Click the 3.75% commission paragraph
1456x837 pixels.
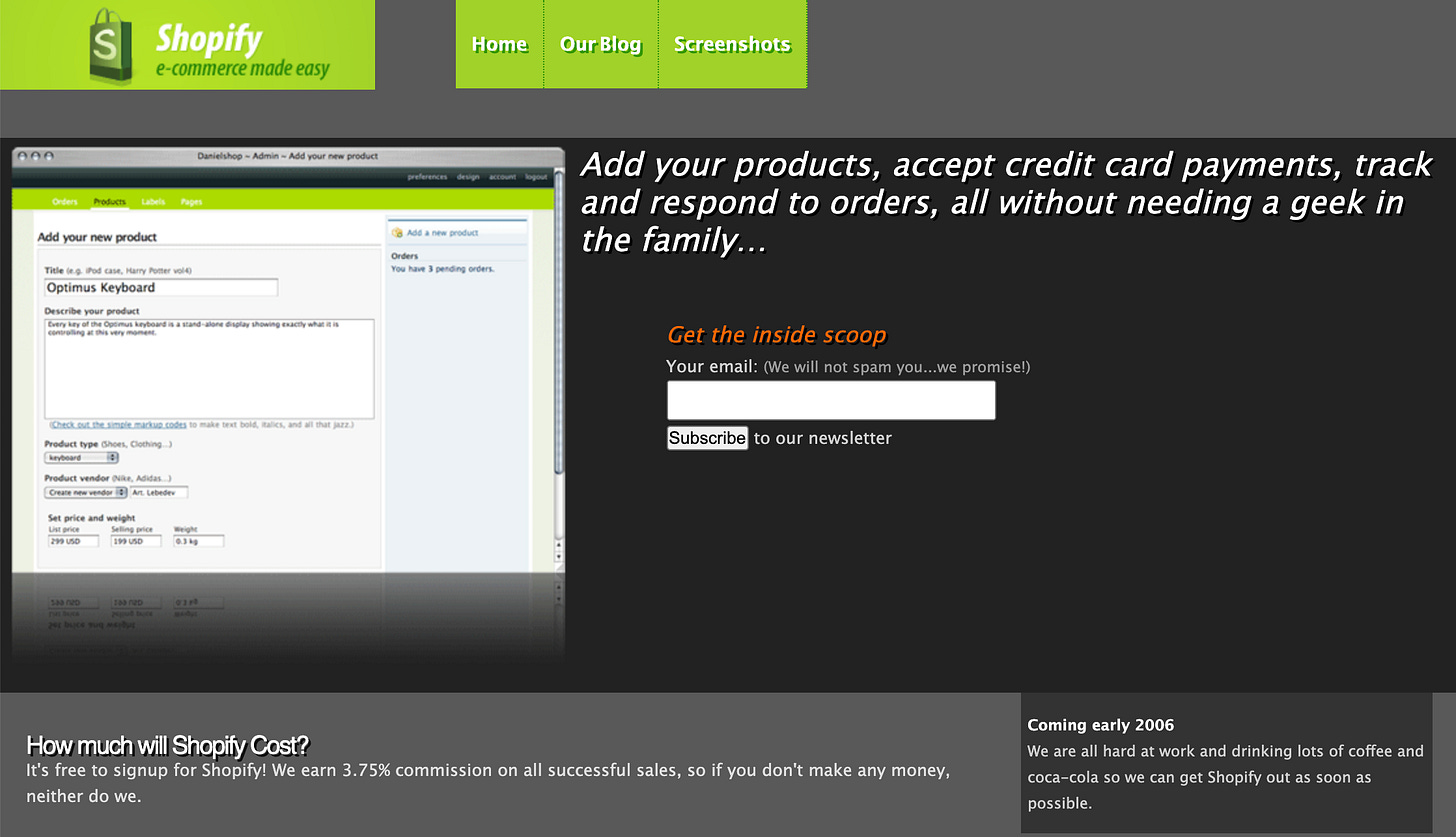pyautogui.click(x=488, y=784)
